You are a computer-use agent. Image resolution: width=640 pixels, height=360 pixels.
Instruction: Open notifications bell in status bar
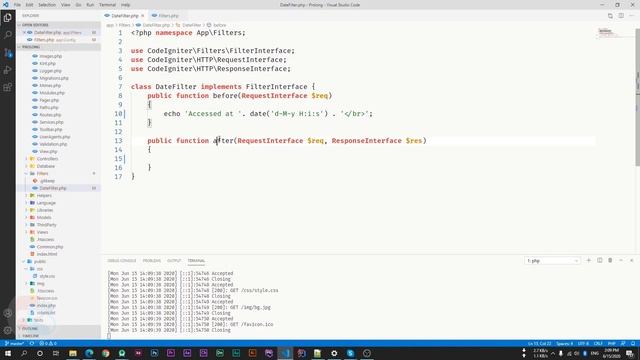(633, 344)
